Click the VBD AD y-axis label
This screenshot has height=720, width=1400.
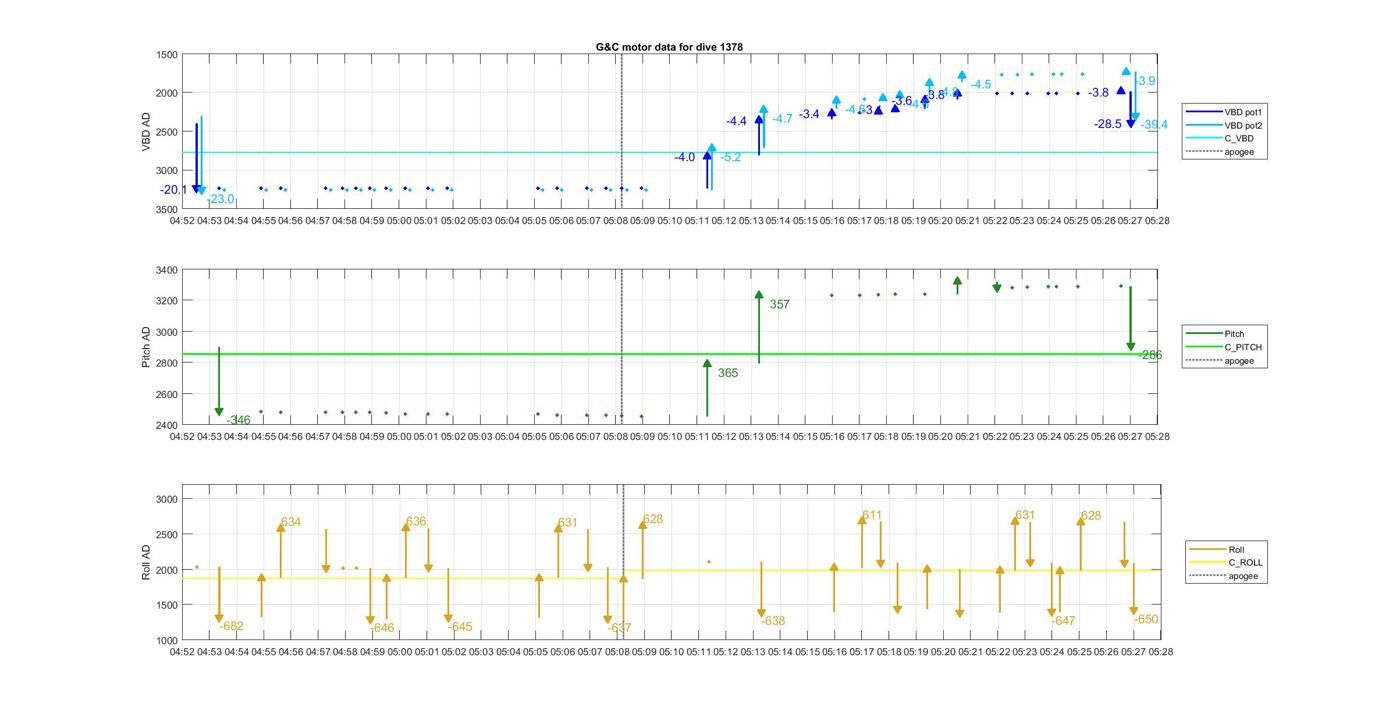tap(146, 132)
